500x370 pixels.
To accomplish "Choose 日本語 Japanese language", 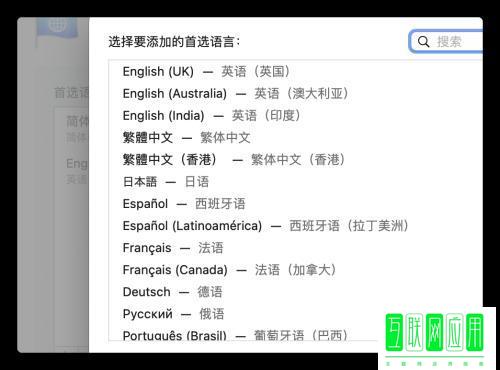I will coord(295,182).
